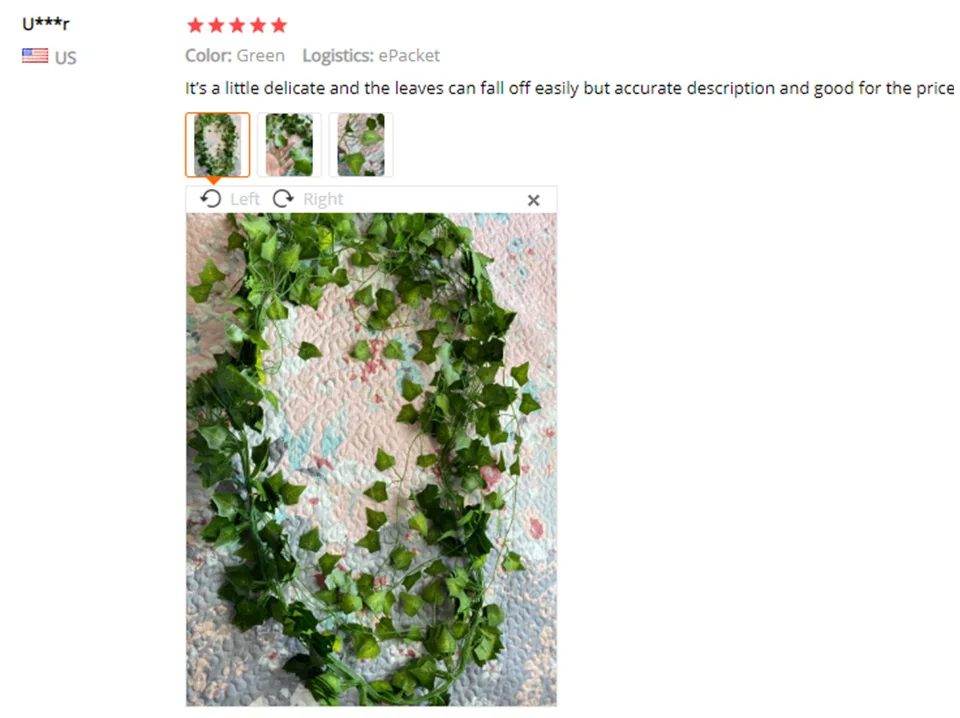The height and width of the screenshot is (718, 960).
Task: Click the rotate right arrow icon
Action: [x=283, y=199]
